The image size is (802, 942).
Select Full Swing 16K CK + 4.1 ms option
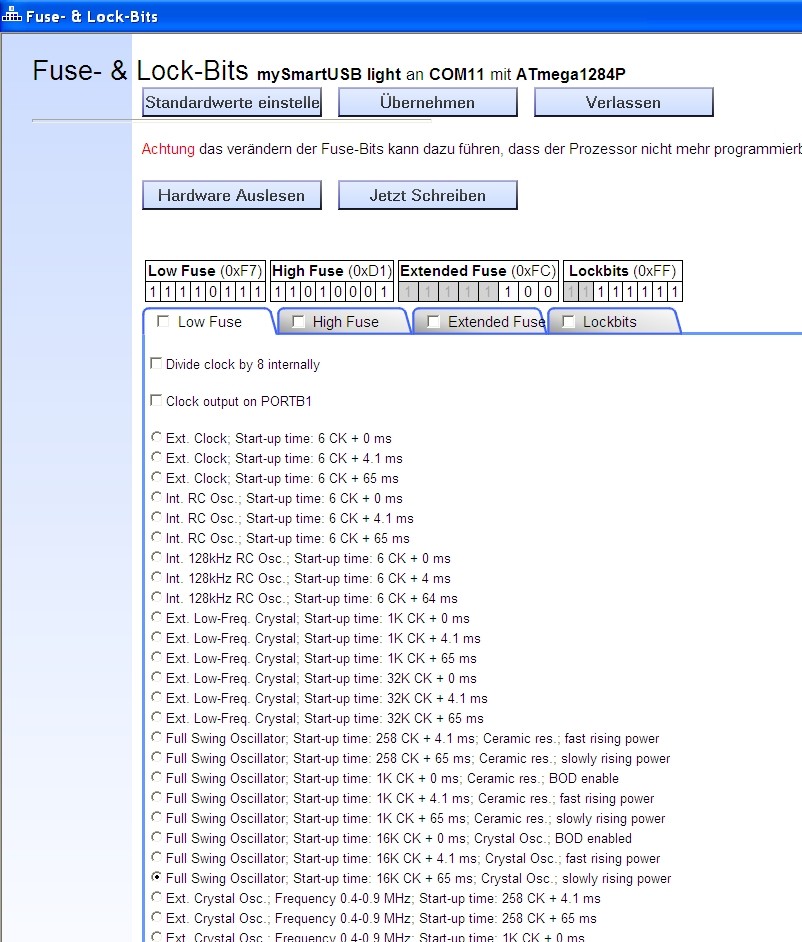coord(156,857)
